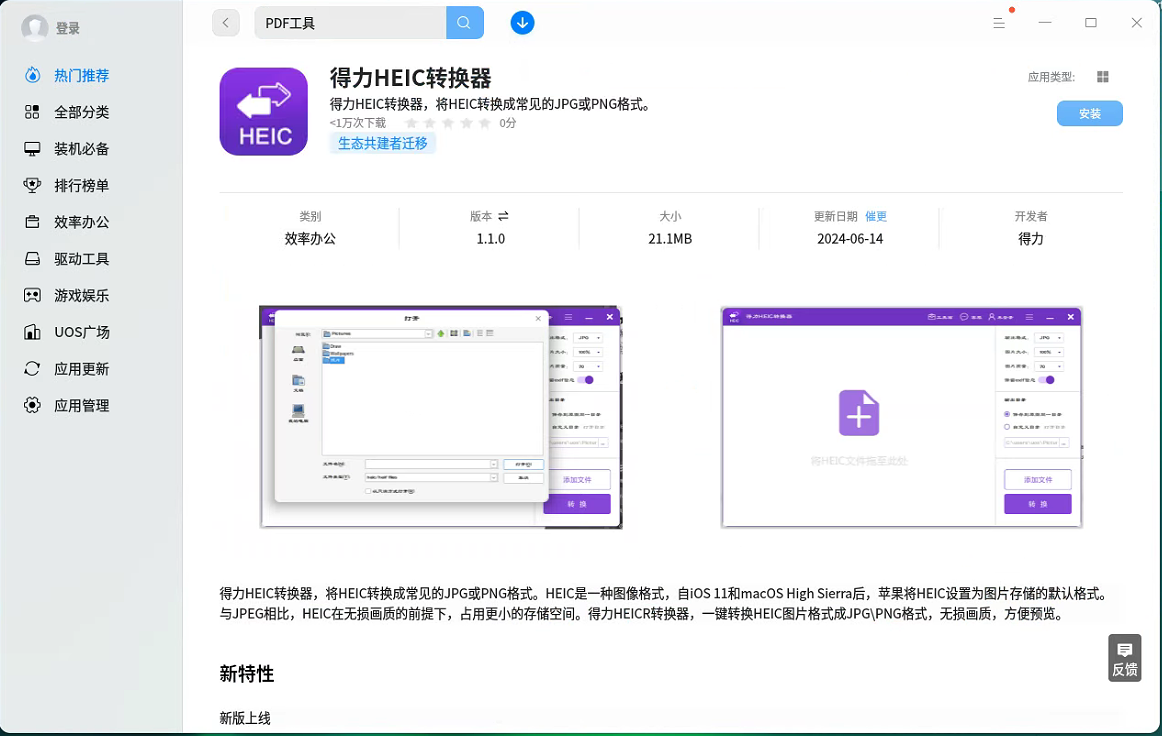Open the main window screenshot thumbnail
The height and width of the screenshot is (736, 1162).
(901, 417)
